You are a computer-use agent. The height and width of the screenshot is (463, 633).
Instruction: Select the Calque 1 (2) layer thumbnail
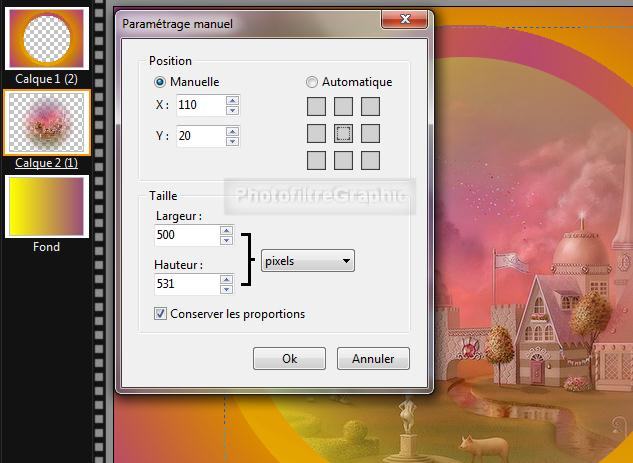click(47, 36)
